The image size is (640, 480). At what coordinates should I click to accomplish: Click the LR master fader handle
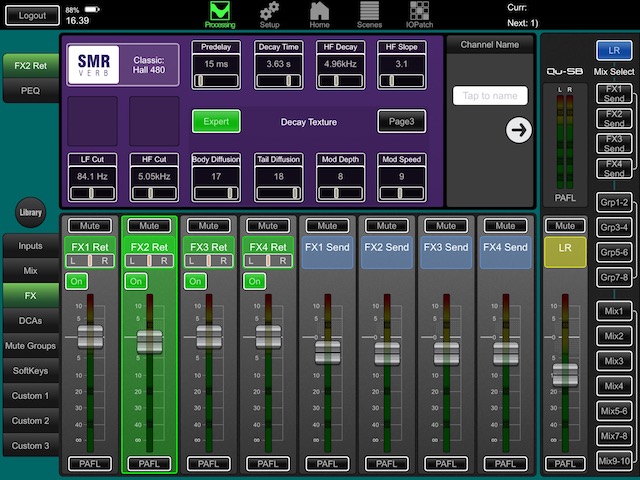coord(565,375)
